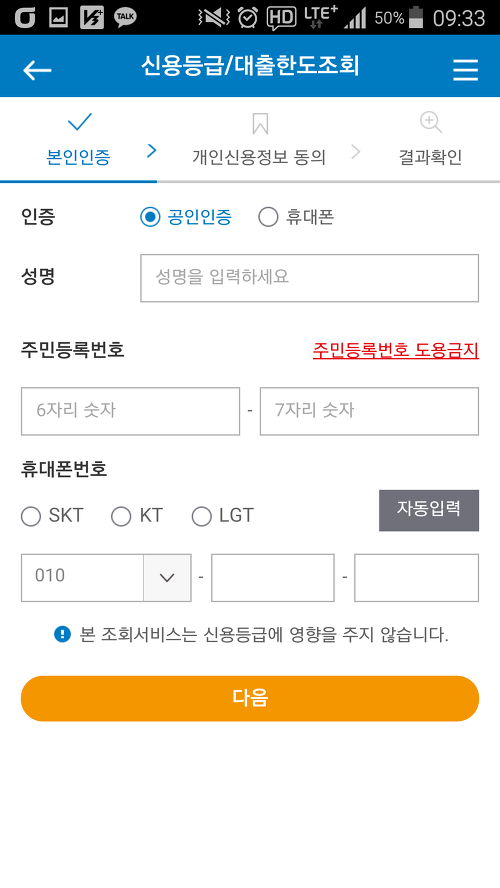Viewport: 500px width, 888px height.
Task: Open the hamburger menu
Action: coord(465,70)
